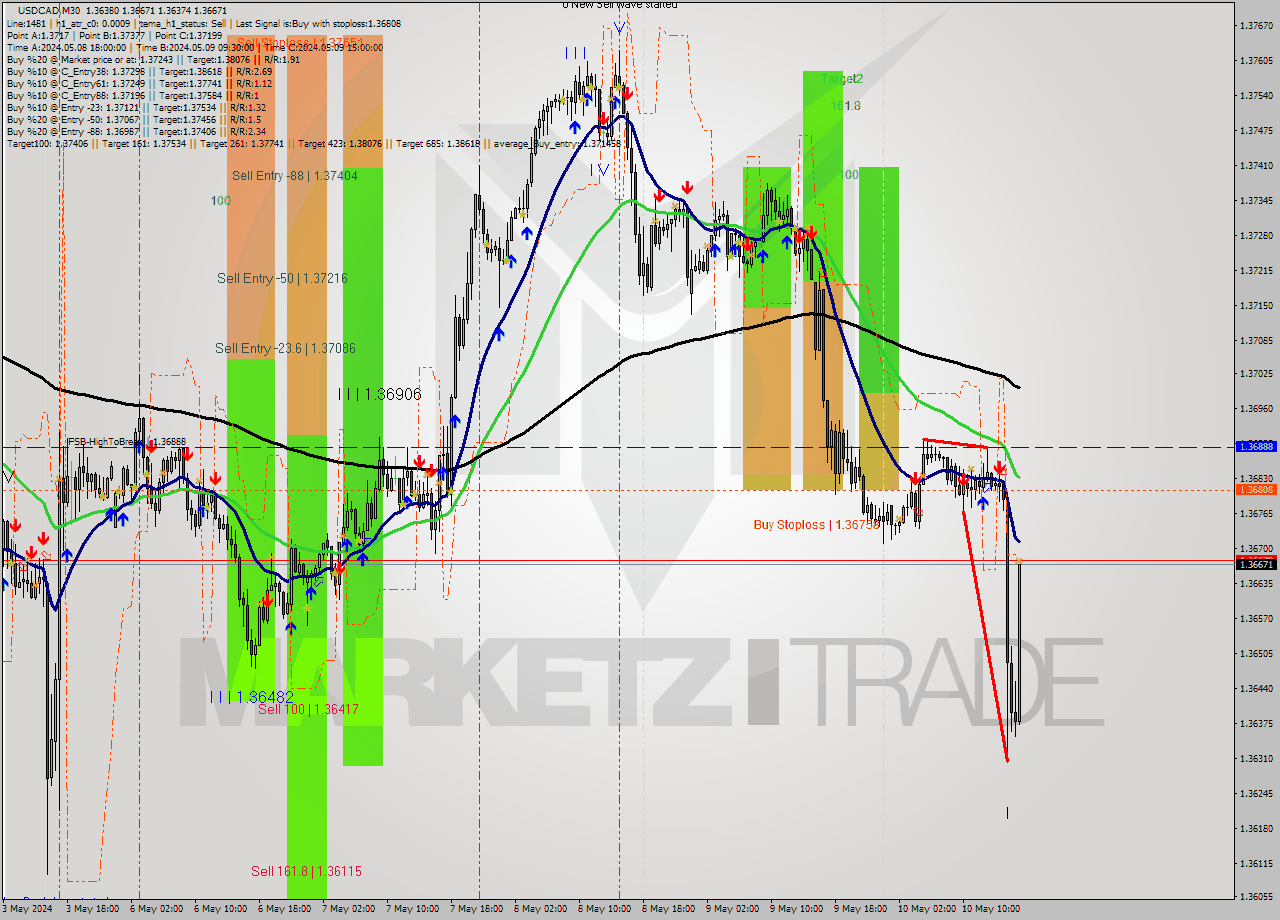Click the '| | | 1.36482' blue label
Viewport: 1280px width, 920px height.
pos(251,696)
